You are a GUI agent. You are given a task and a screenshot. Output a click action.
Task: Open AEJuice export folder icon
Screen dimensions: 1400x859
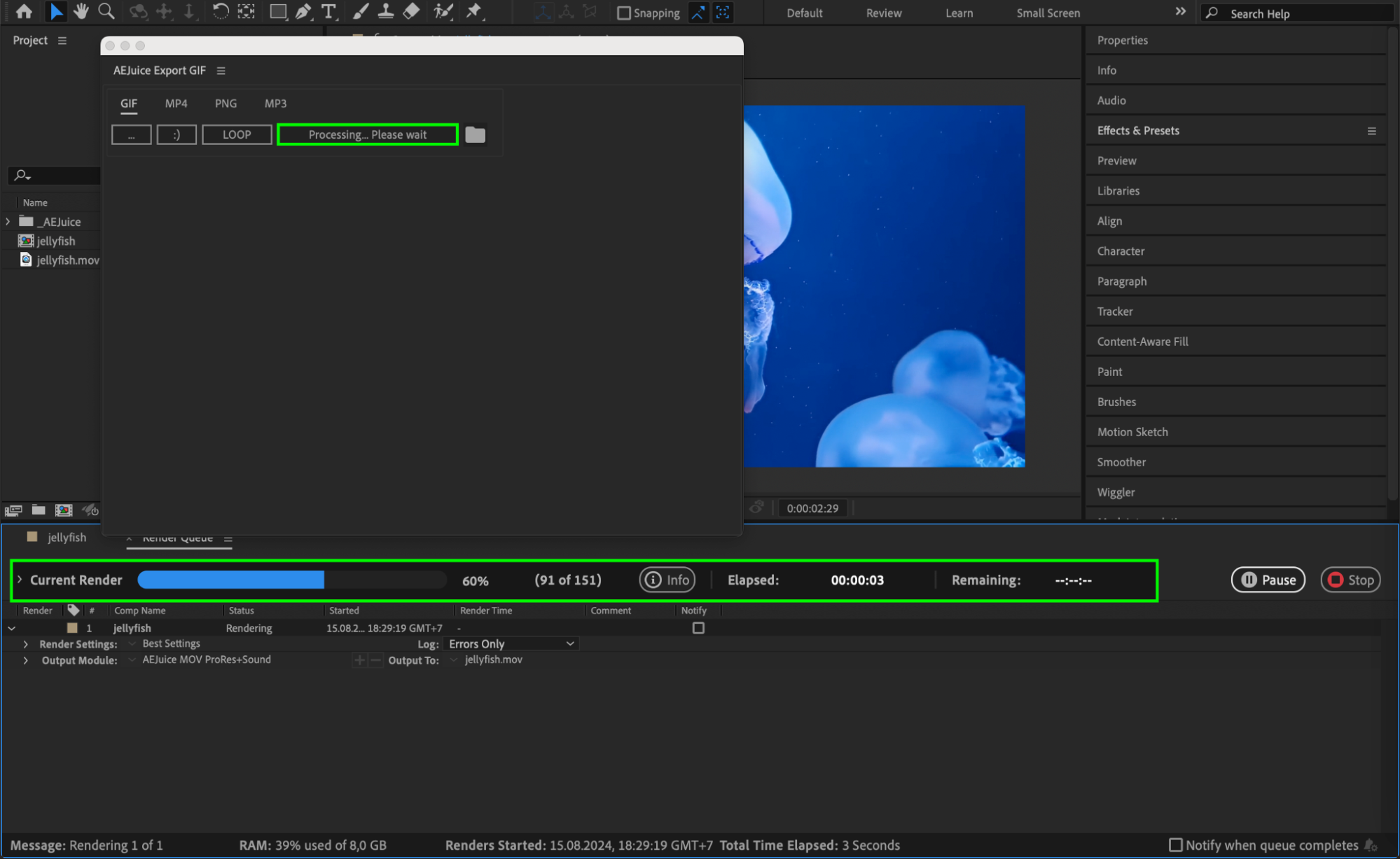point(475,134)
